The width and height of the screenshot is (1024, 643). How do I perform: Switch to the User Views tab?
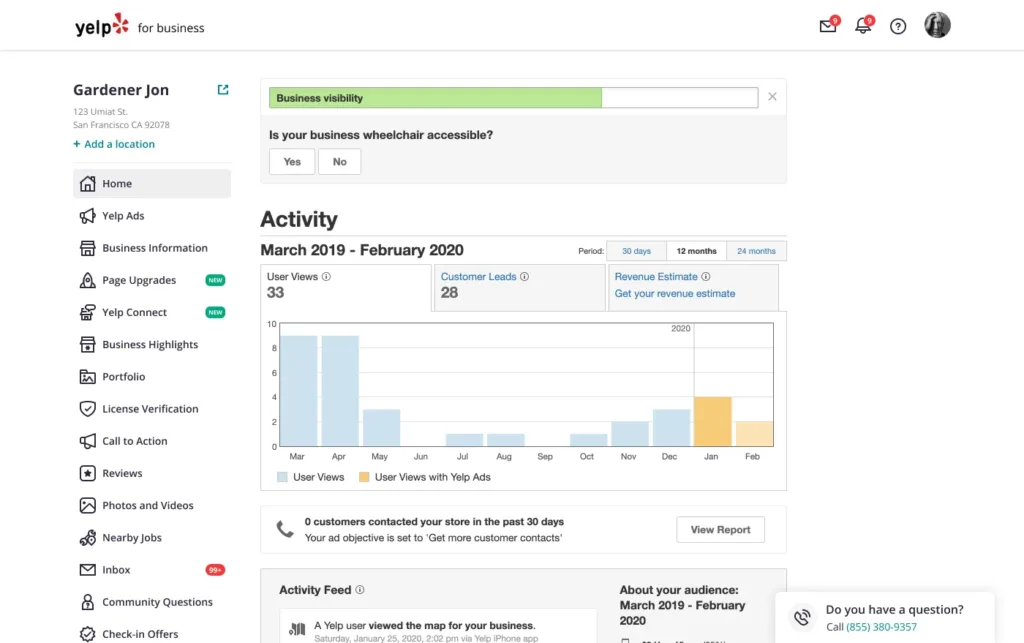tap(345, 287)
